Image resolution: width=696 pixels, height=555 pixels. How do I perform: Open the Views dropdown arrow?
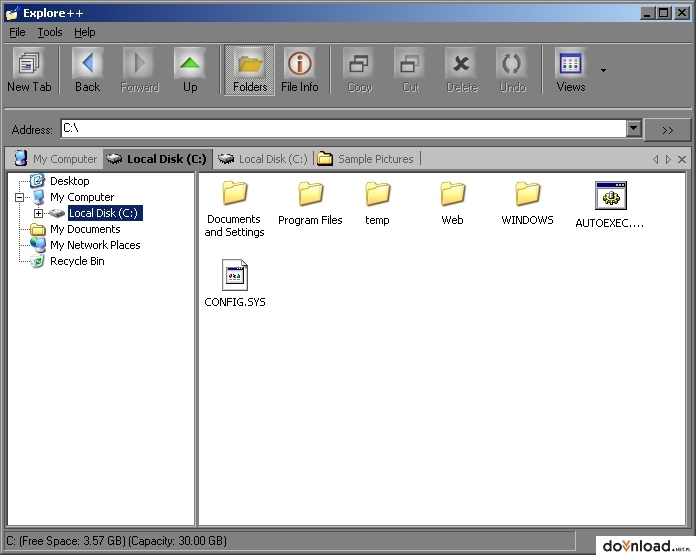click(603, 70)
